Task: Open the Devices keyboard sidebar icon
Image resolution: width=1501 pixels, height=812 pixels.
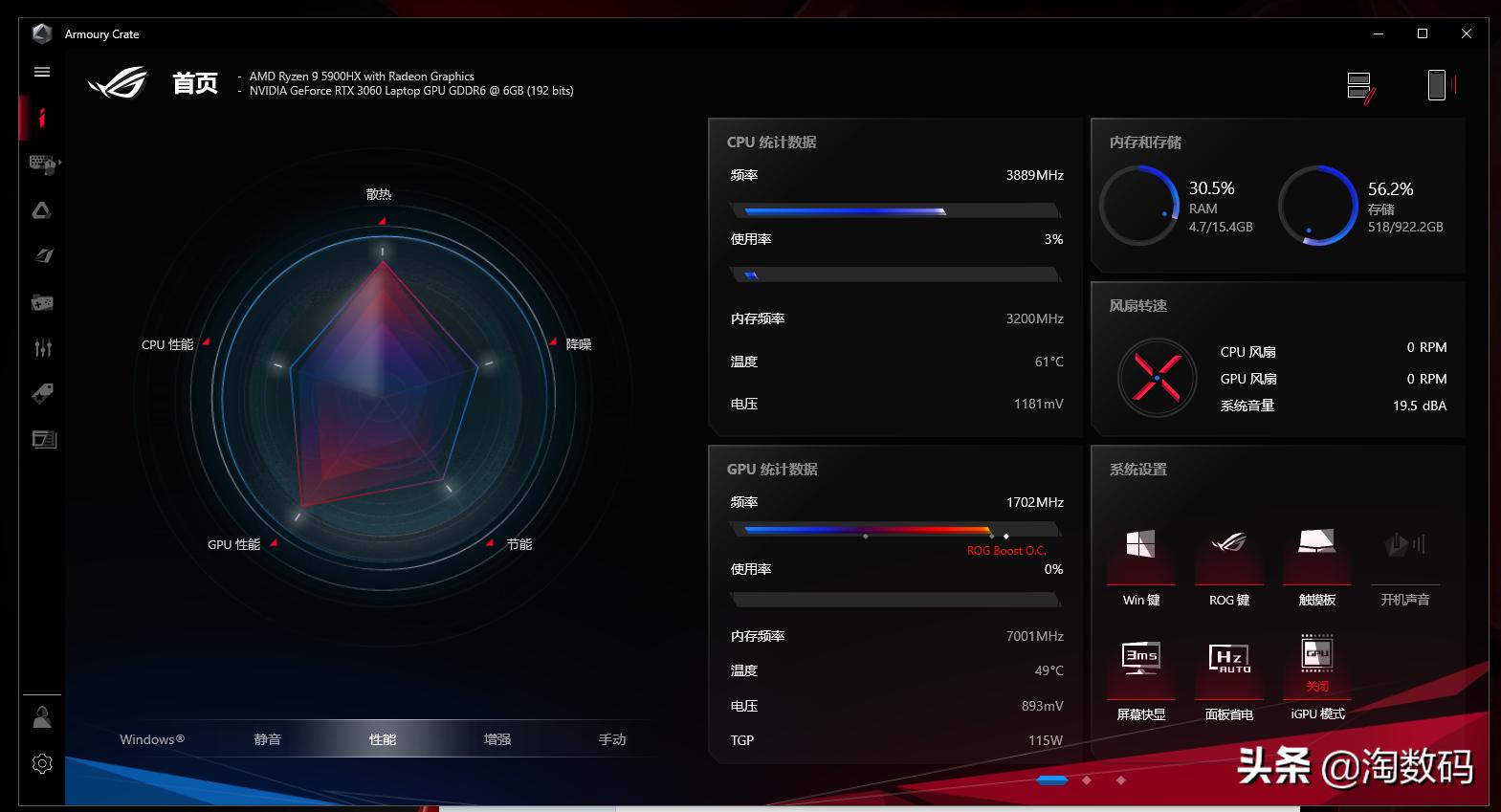Action: point(43,164)
